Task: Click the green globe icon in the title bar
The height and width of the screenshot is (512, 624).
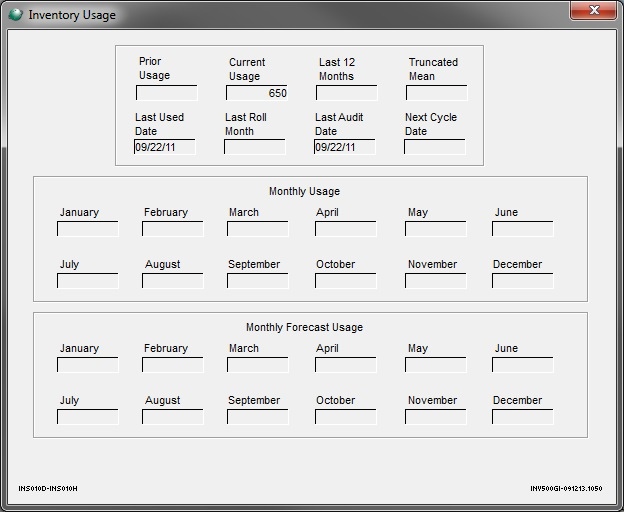Action: (x=15, y=15)
